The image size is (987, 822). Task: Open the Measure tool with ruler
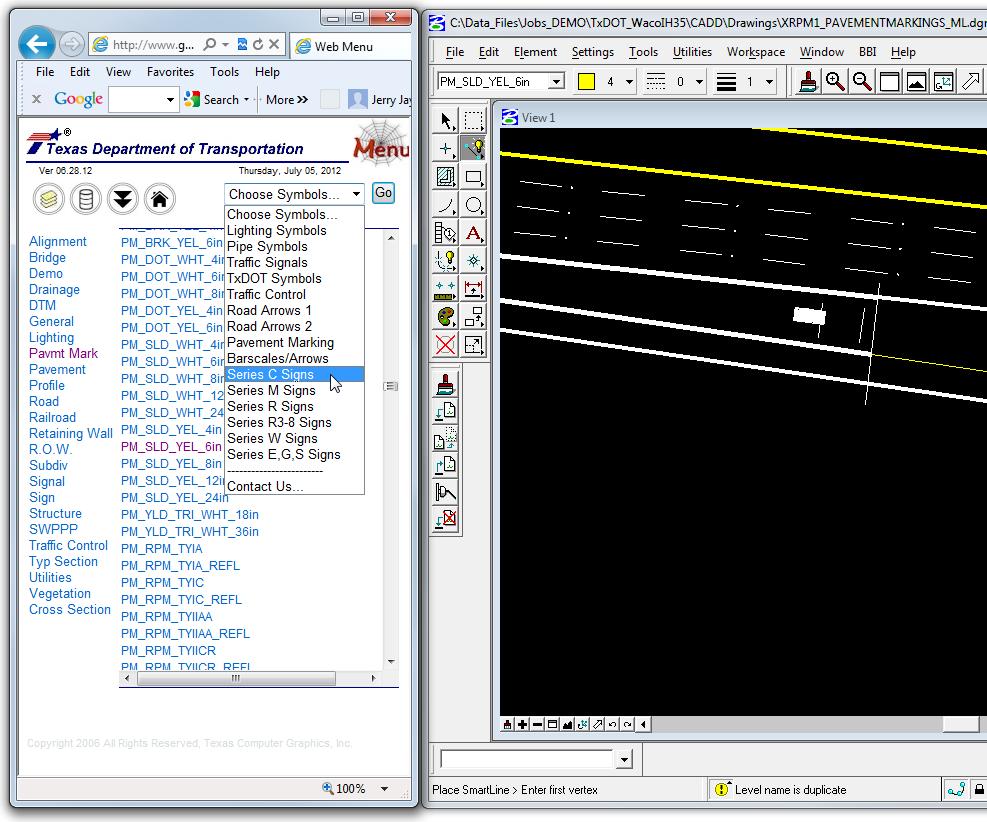click(446, 289)
